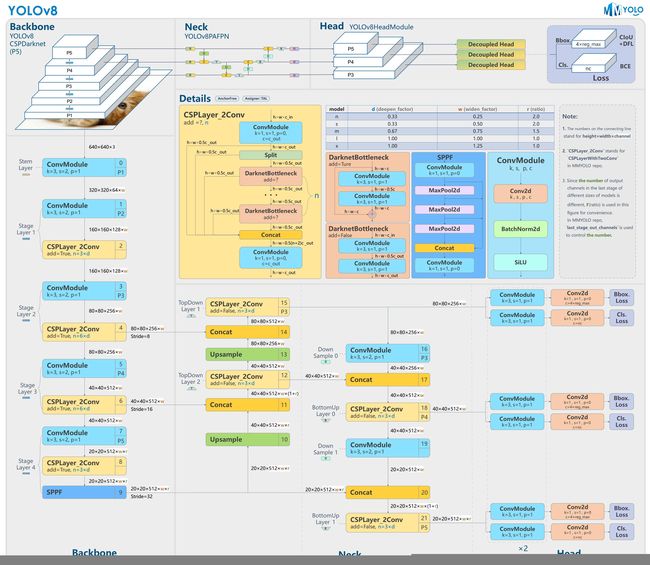Viewport: 650px width, 565px height.
Task: Select ConvModule block number 19
Action: [388, 448]
